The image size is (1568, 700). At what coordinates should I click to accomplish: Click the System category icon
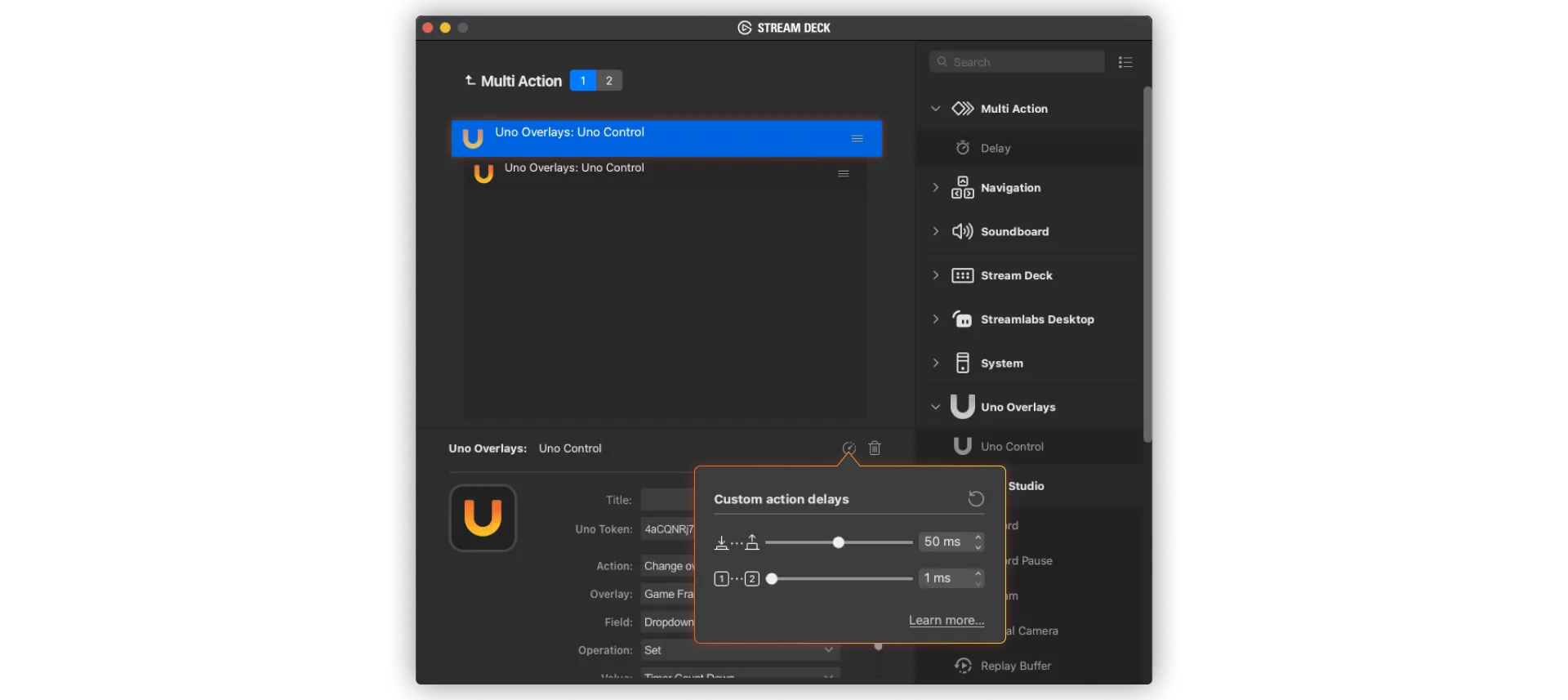[x=963, y=363]
